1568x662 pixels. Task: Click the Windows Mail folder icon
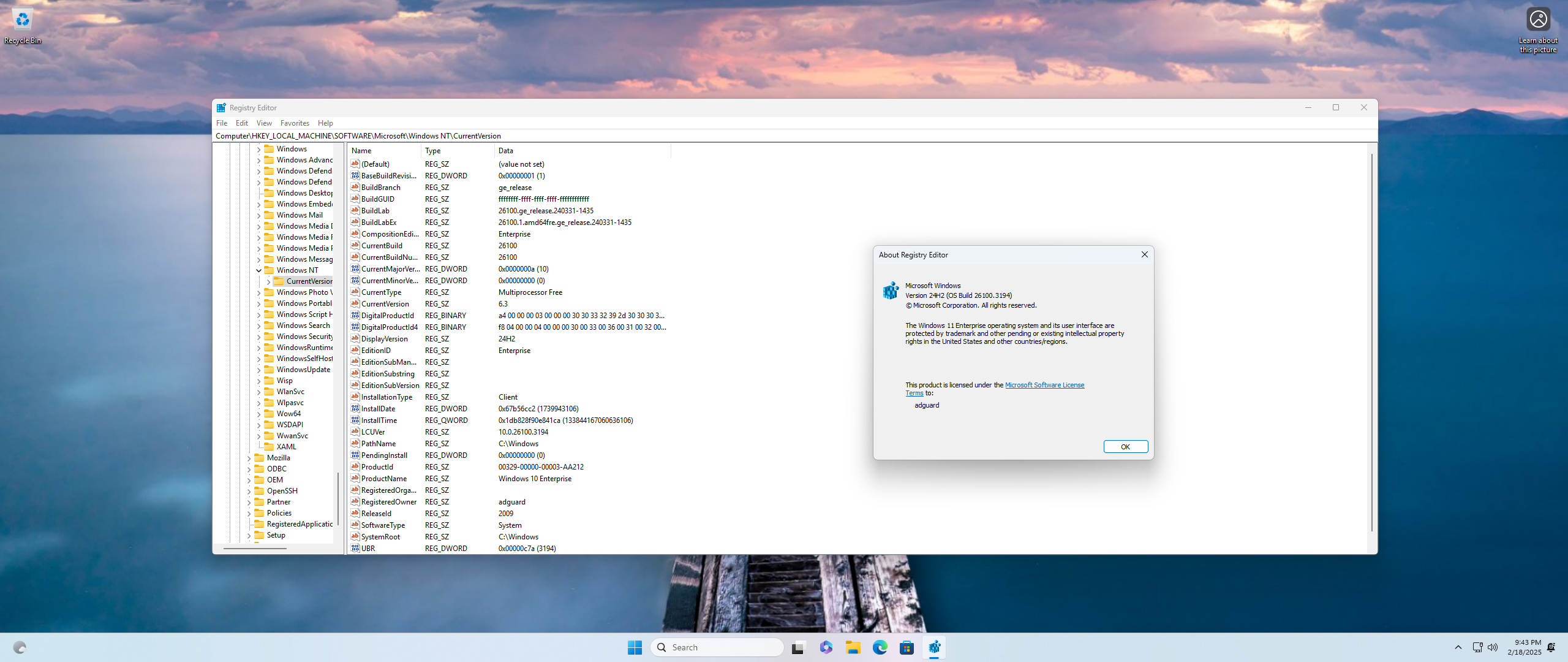tap(269, 215)
